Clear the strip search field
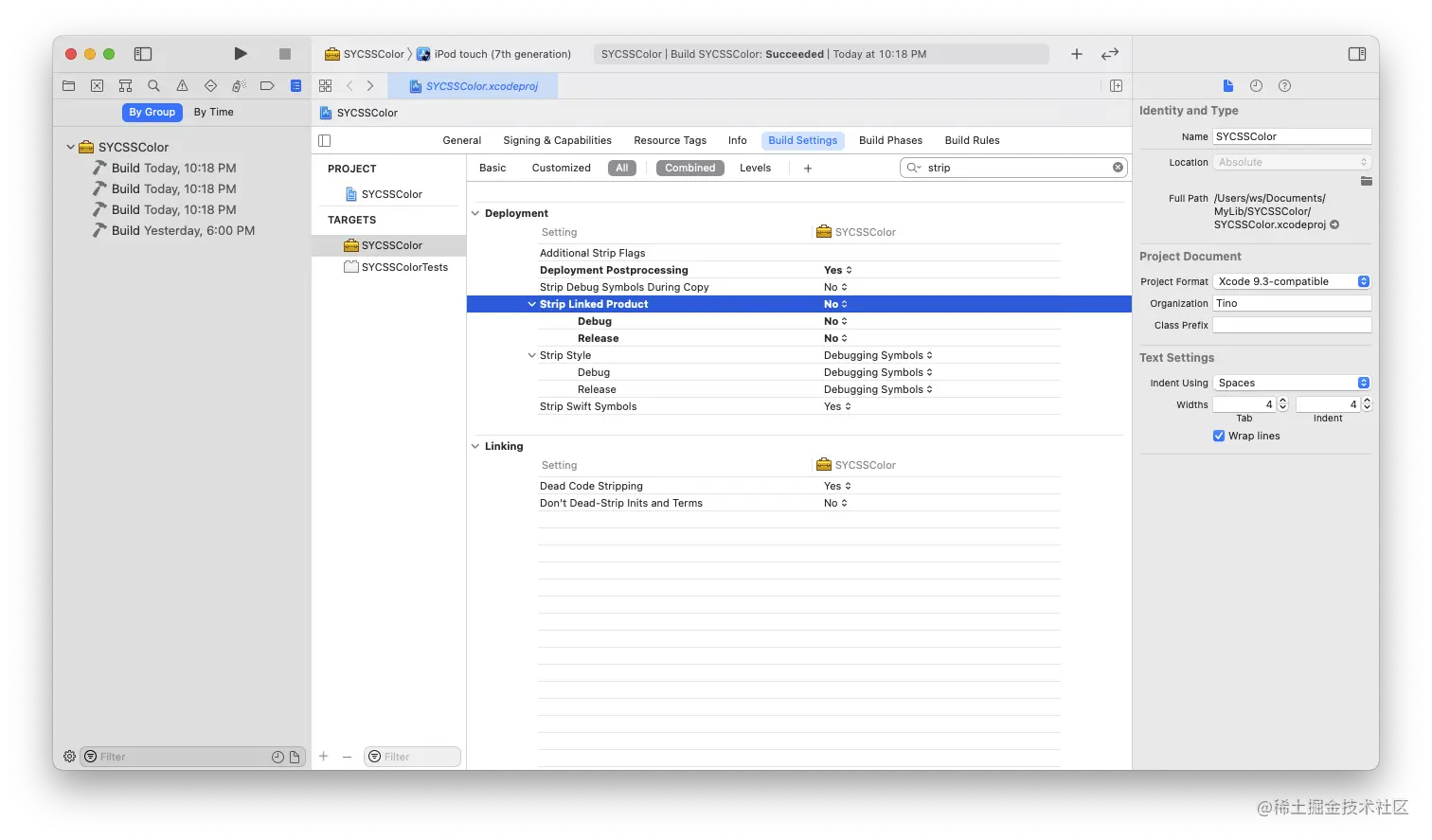The image size is (1432, 840). coord(1118,168)
